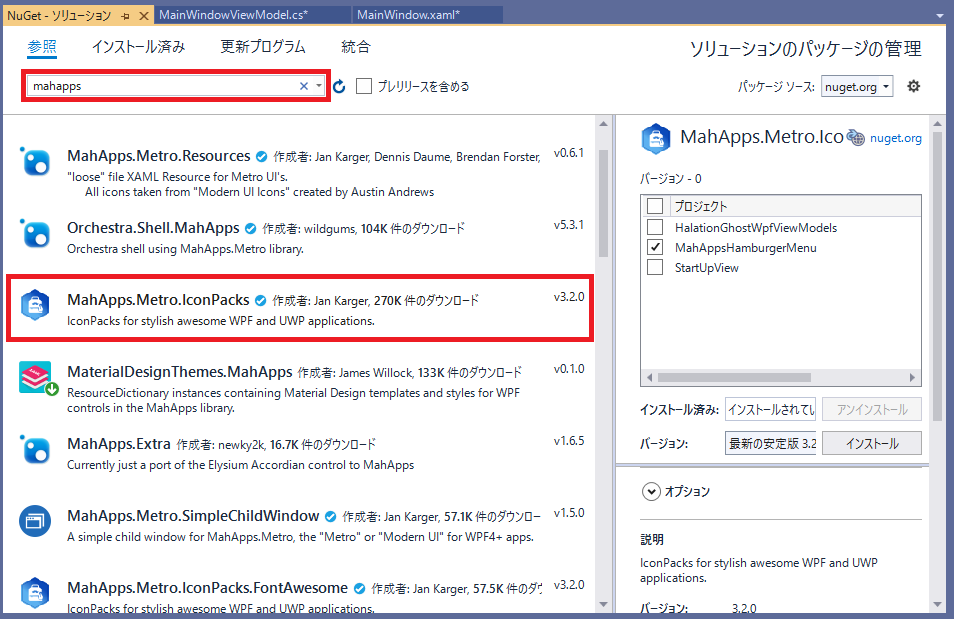Close the NuGet solution tab
Image resolution: width=954 pixels, height=619 pixels.
tap(144, 16)
